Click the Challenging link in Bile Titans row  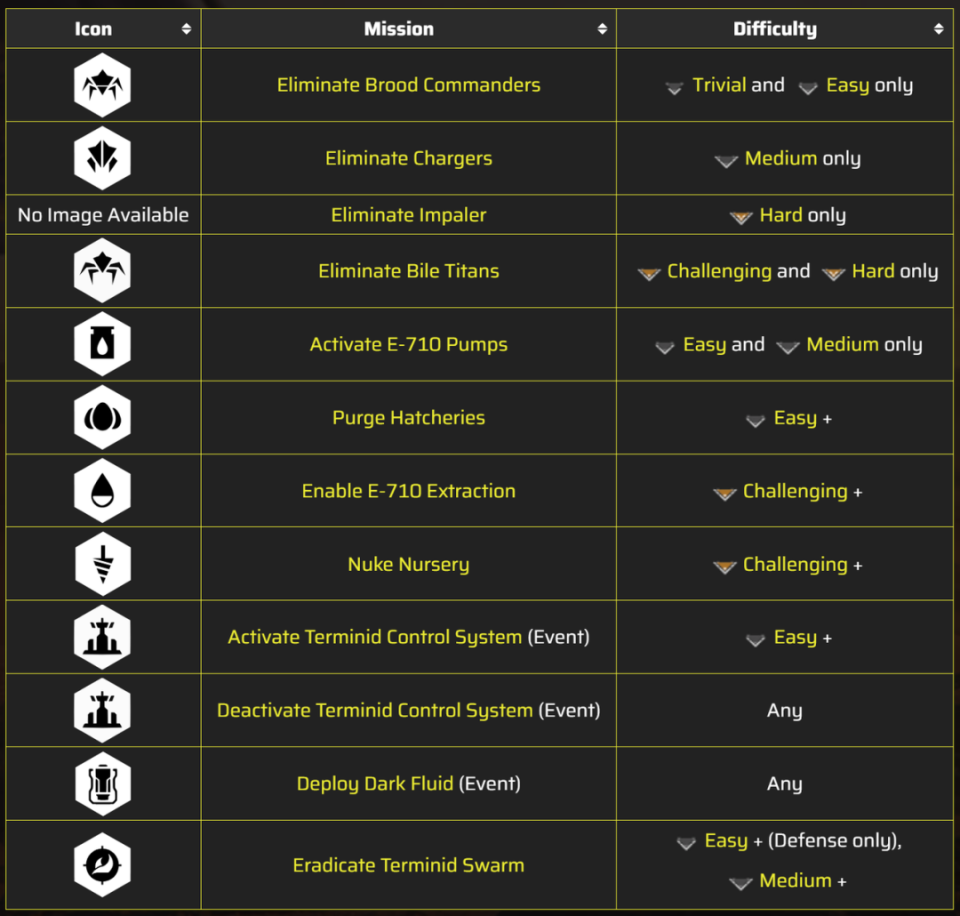[719, 271]
